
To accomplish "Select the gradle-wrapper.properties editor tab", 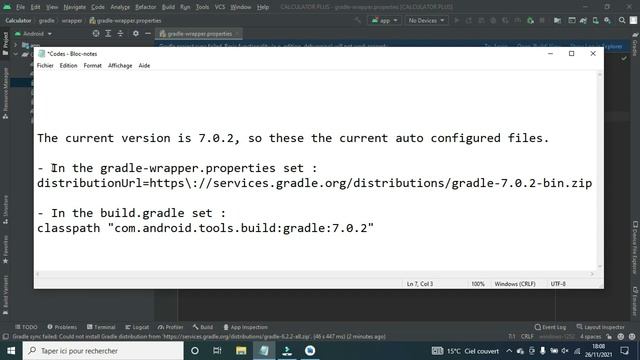I will (199, 34).
